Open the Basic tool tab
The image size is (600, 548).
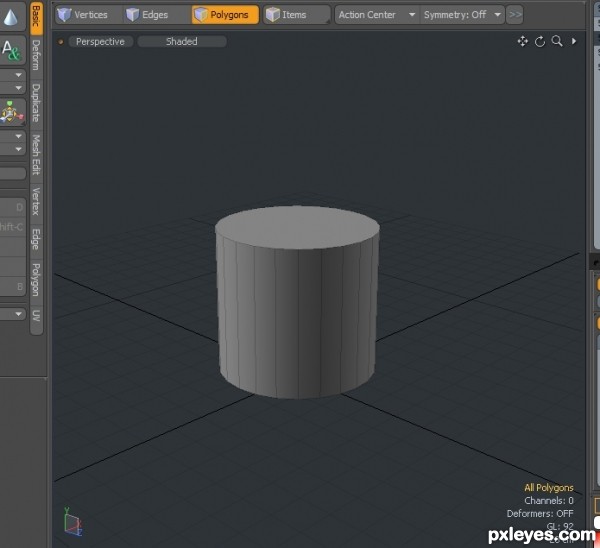pos(36,17)
